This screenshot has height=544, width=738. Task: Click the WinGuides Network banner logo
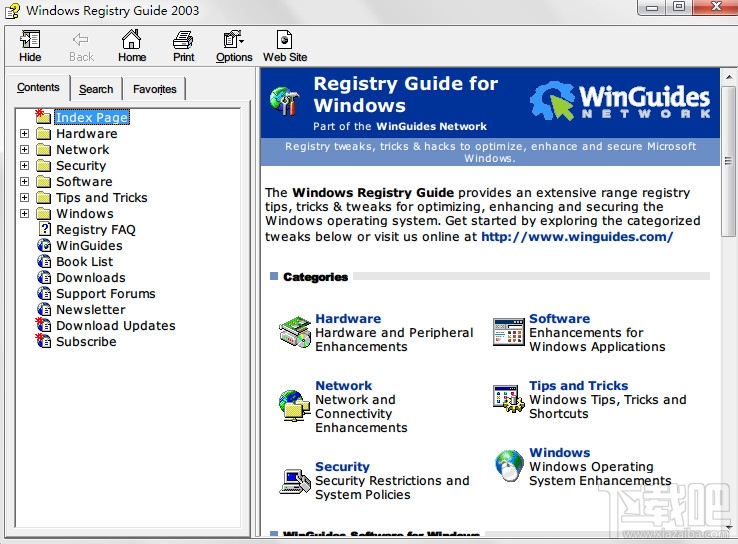(x=620, y=100)
